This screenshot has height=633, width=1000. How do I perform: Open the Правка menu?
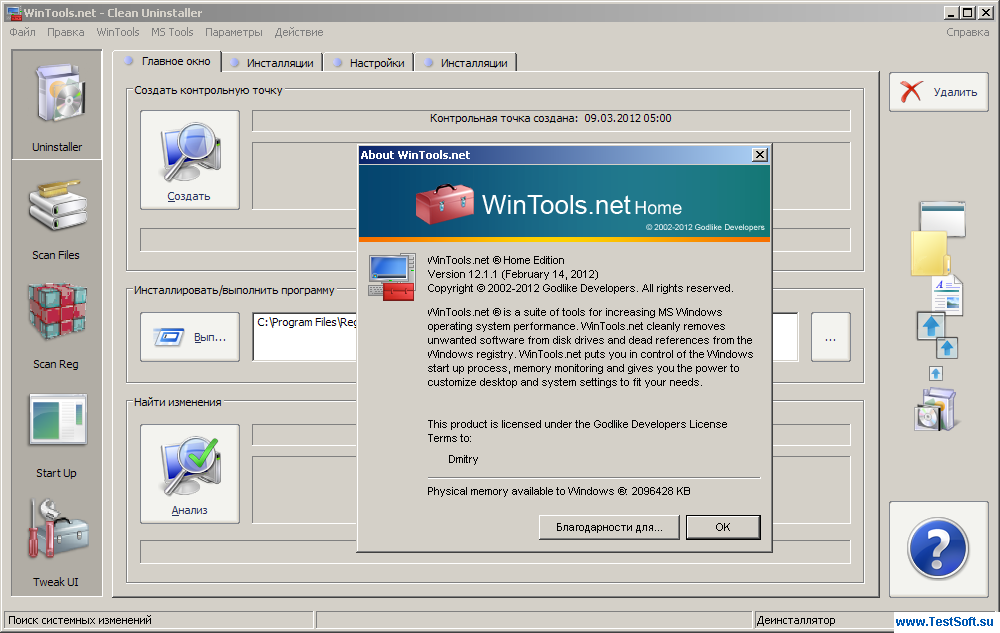click(66, 32)
